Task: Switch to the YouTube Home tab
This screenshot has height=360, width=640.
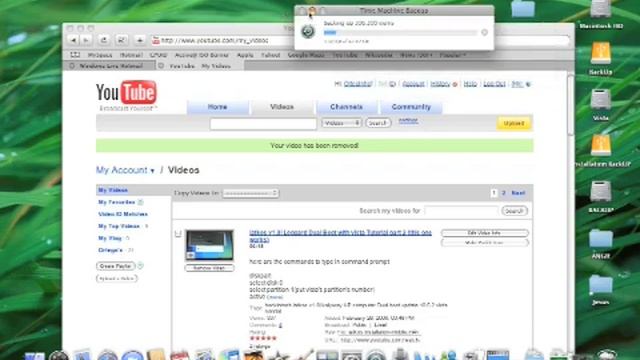Action: pos(218,107)
